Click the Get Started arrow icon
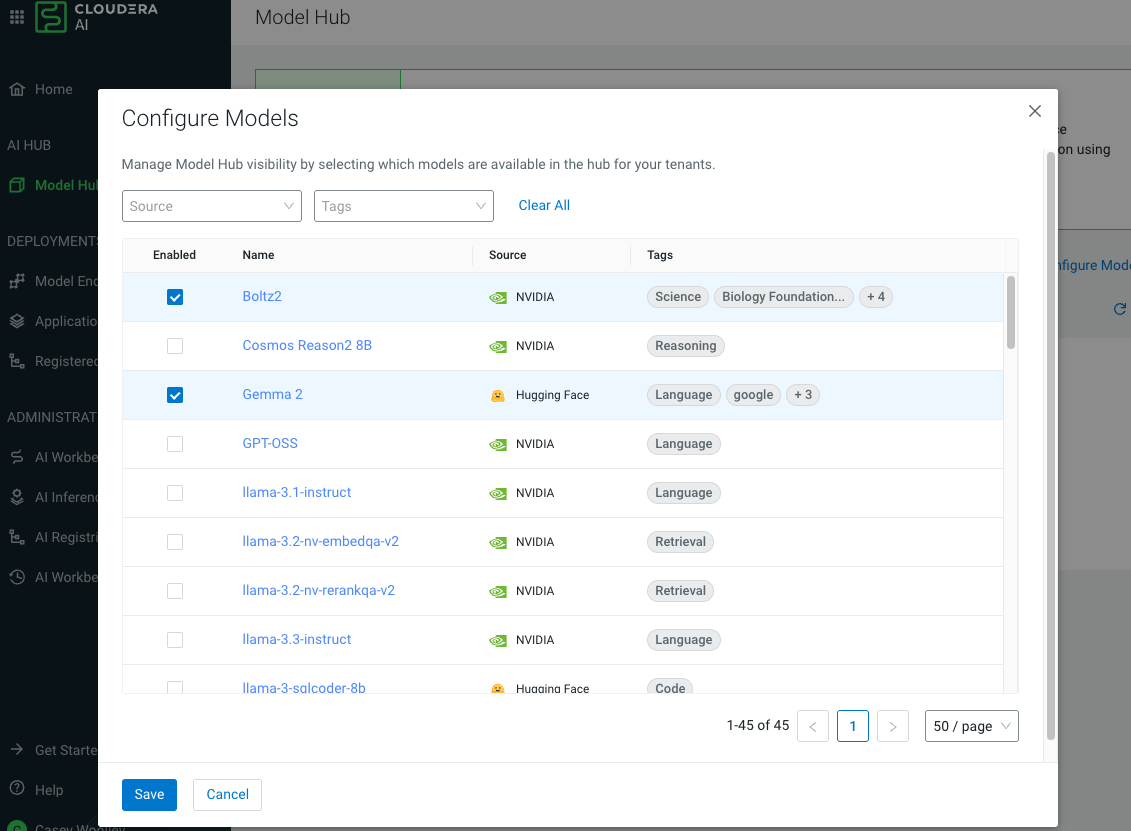The width and height of the screenshot is (1131, 831). pos(17,749)
